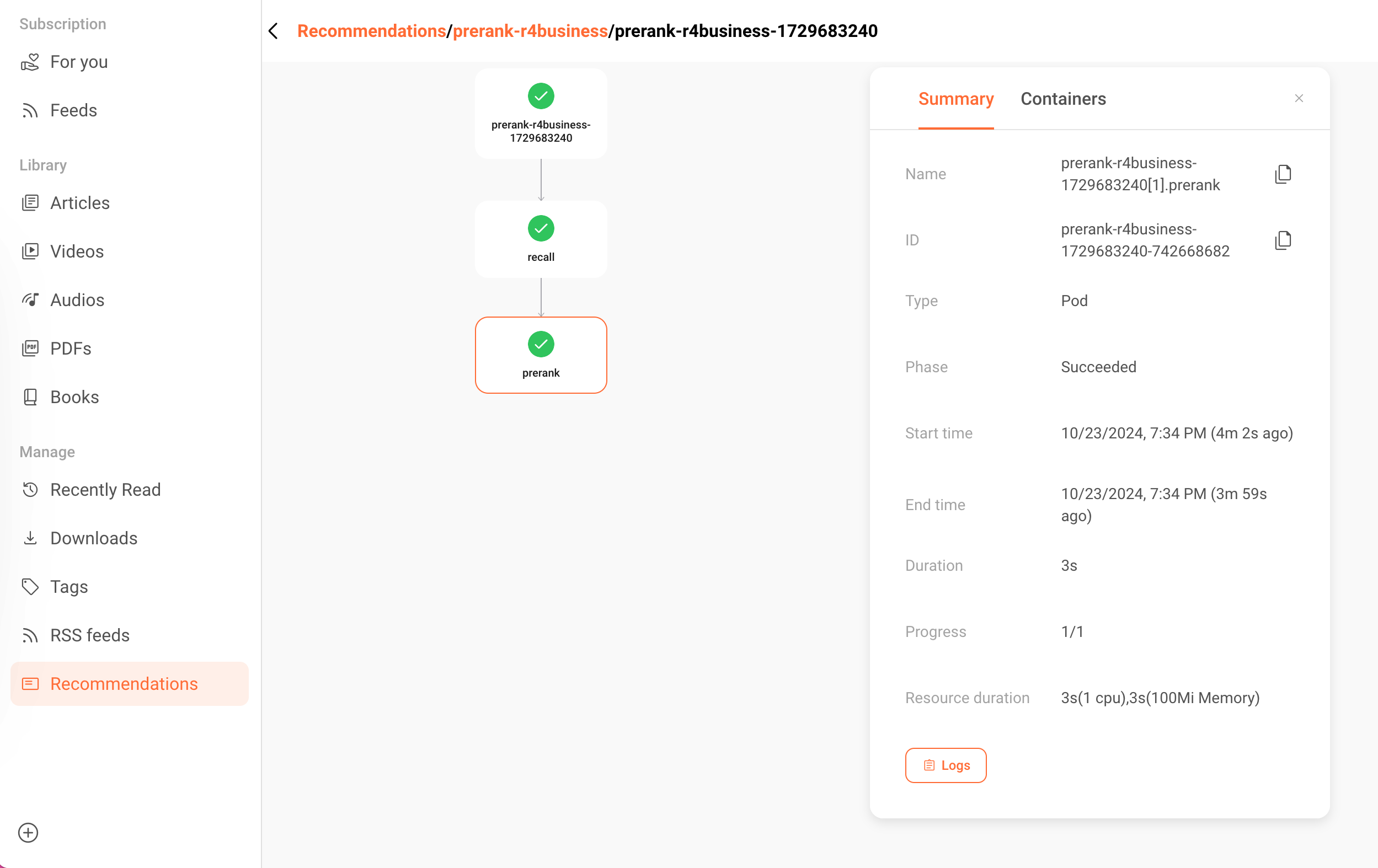Viewport: 1378px width, 868px height.
Task: Switch to the Summary tab
Action: [955, 99]
